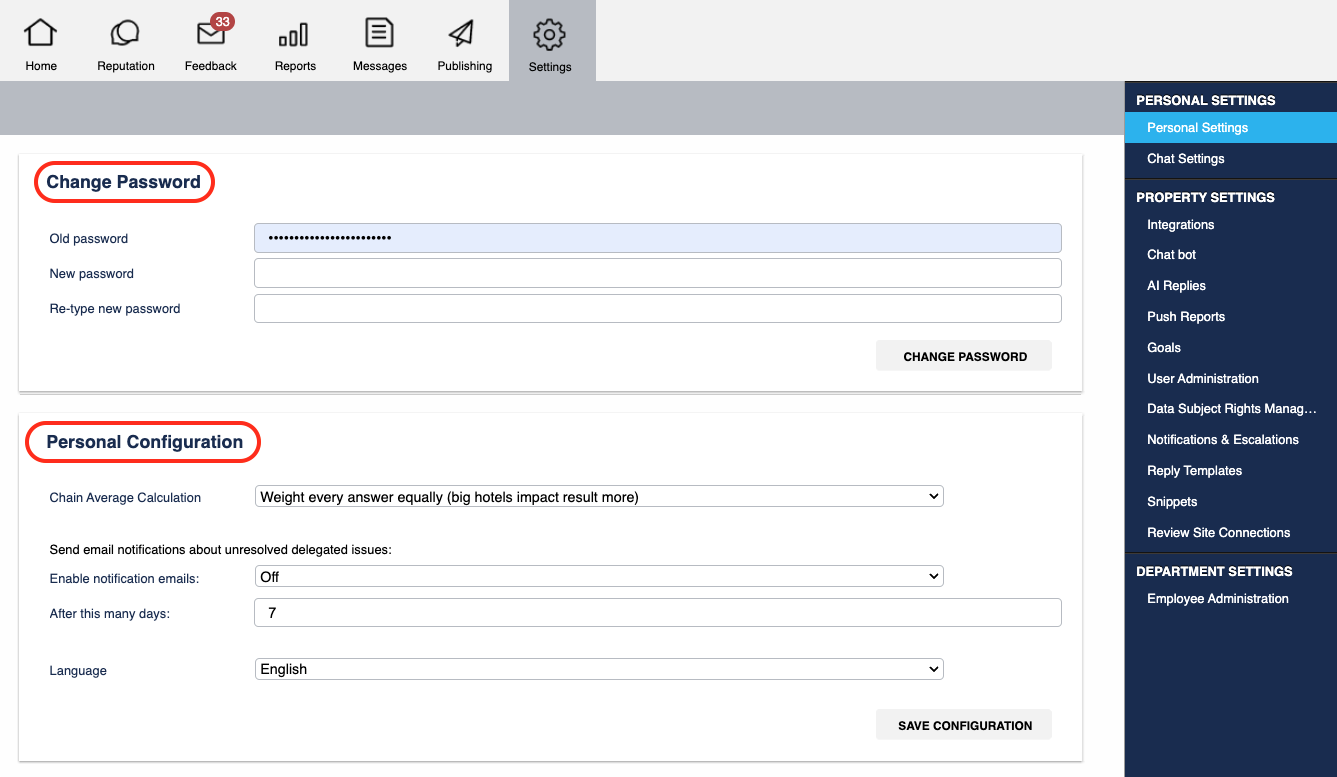Open Employee Administration in sidebar
This screenshot has height=777, width=1337.
[1217, 599]
